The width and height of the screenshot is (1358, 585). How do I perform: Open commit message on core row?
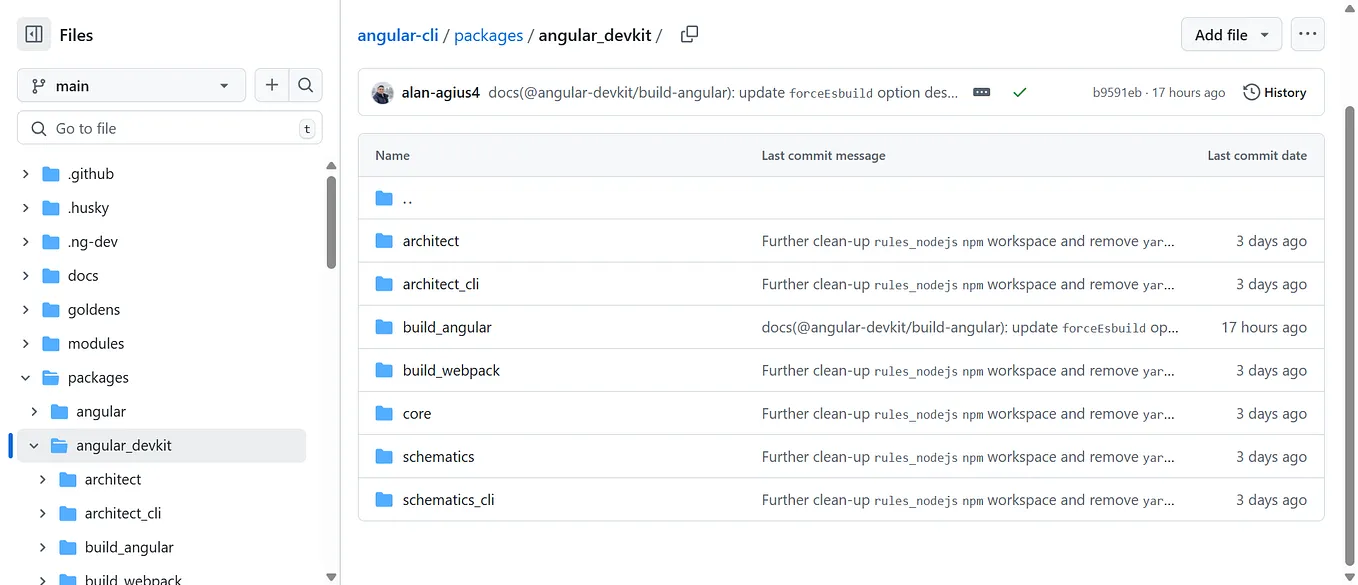point(968,413)
